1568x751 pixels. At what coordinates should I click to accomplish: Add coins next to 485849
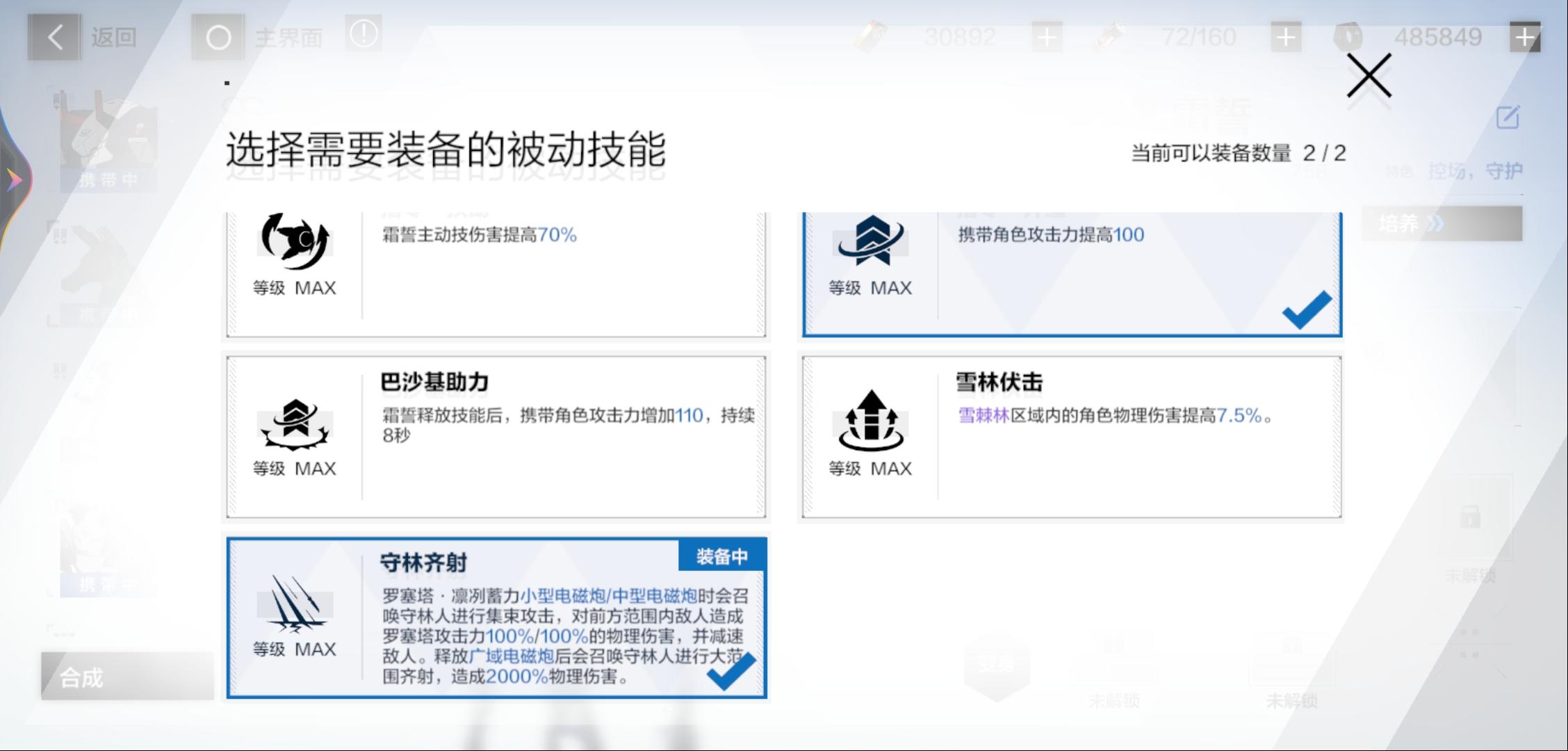pos(1525,37)
